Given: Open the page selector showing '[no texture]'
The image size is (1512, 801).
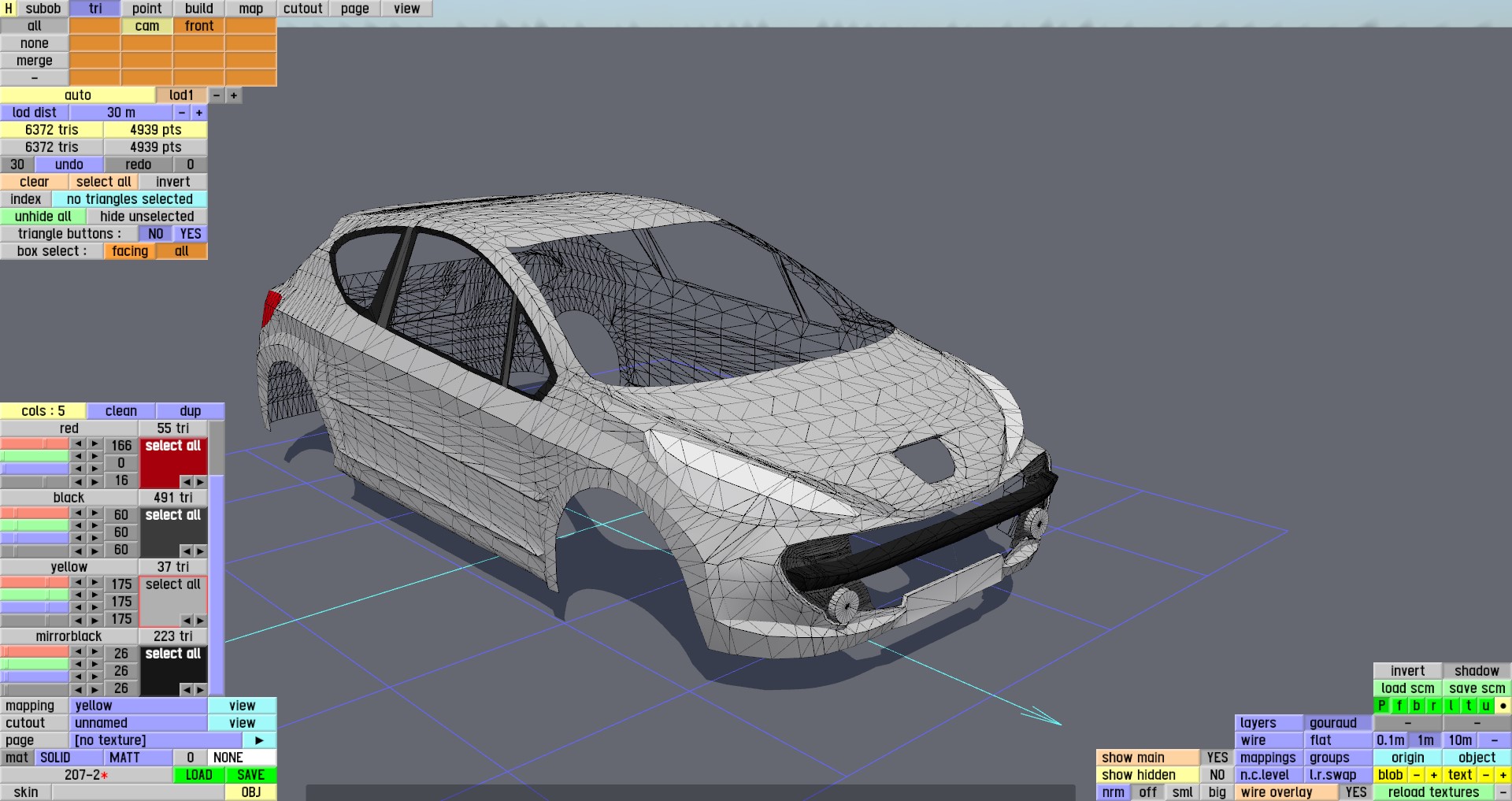Looking at the screenshot, I should 156,740.
